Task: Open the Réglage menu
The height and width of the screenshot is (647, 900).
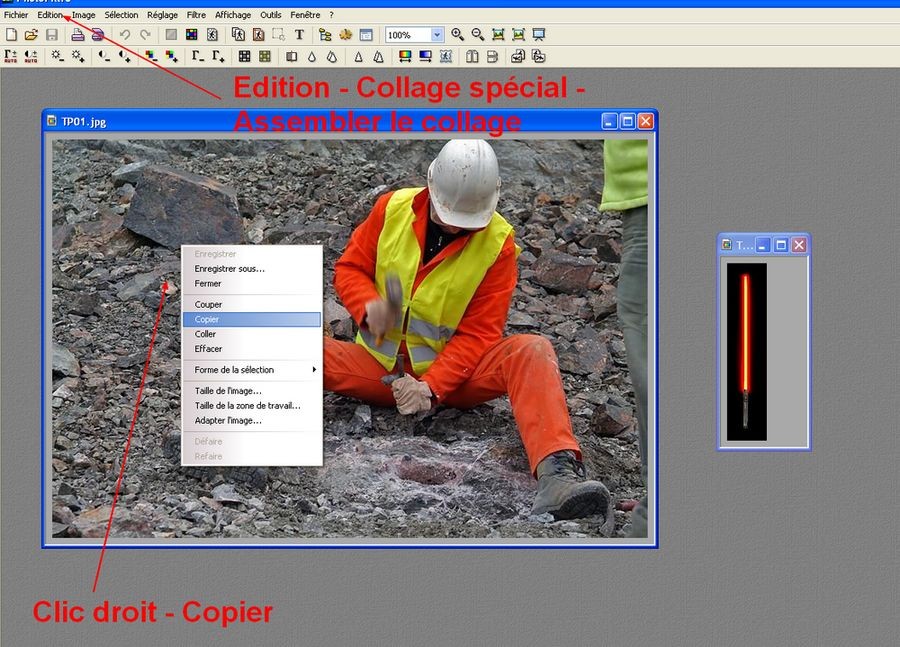Action: 162,15
